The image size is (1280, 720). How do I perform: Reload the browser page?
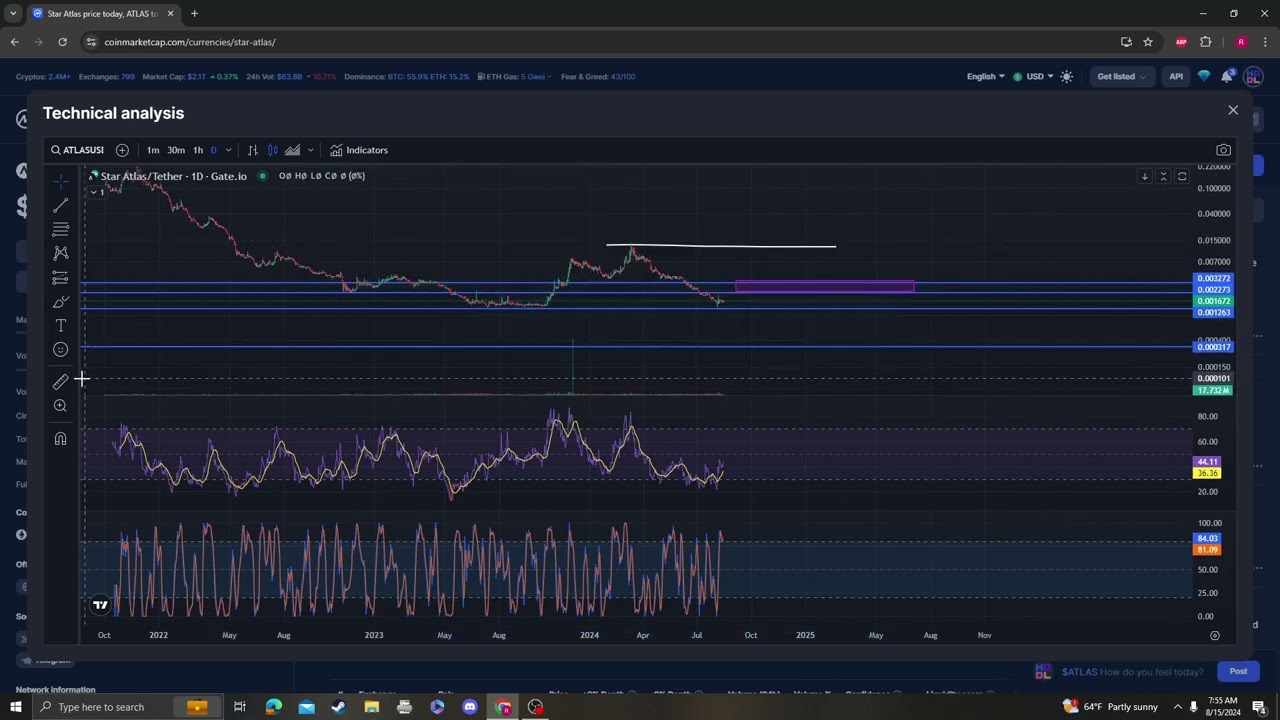coord(62,42)
